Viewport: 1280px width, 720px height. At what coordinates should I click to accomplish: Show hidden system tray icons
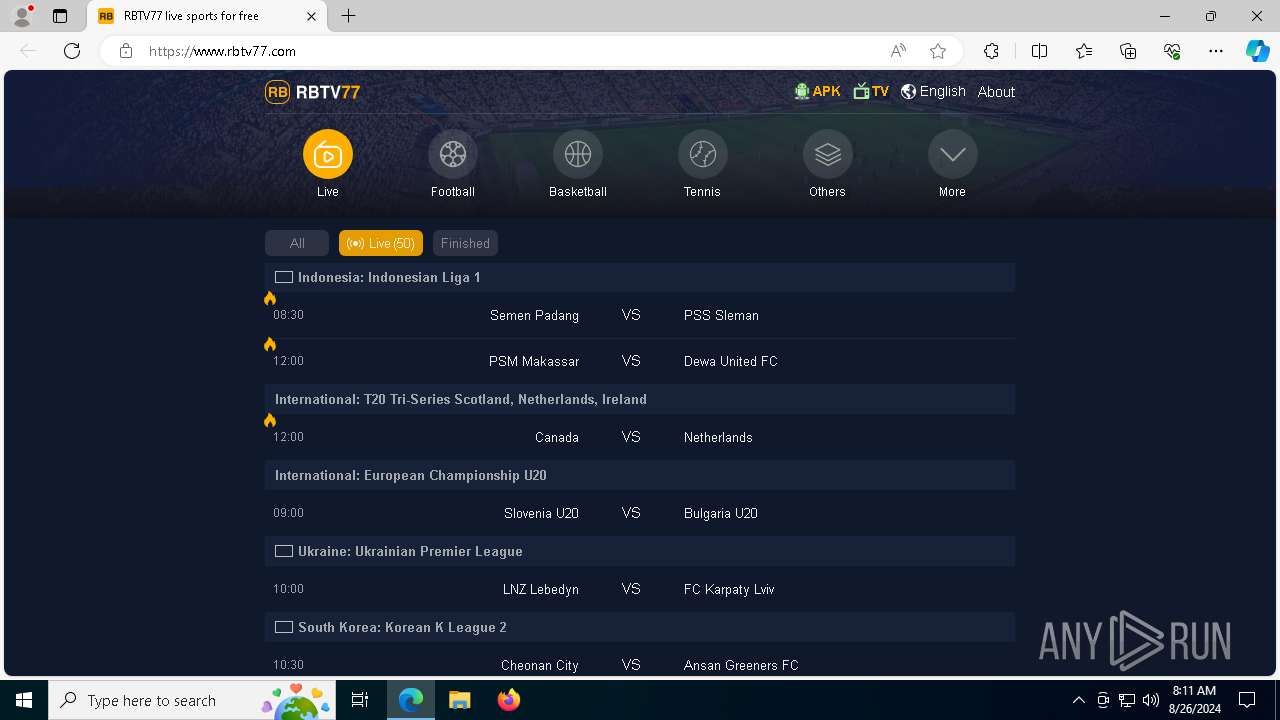tap(1078, 700)
